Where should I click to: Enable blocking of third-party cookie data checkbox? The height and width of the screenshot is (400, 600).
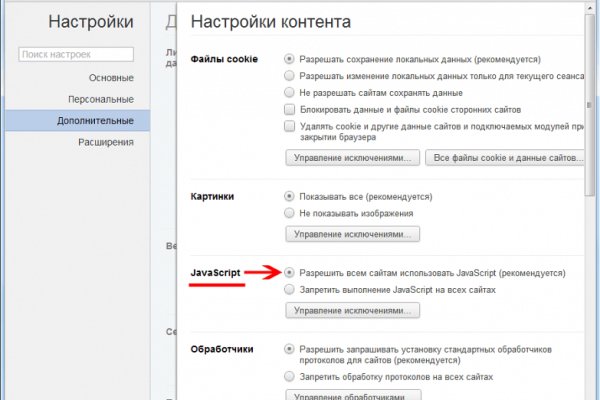(290, 109)
